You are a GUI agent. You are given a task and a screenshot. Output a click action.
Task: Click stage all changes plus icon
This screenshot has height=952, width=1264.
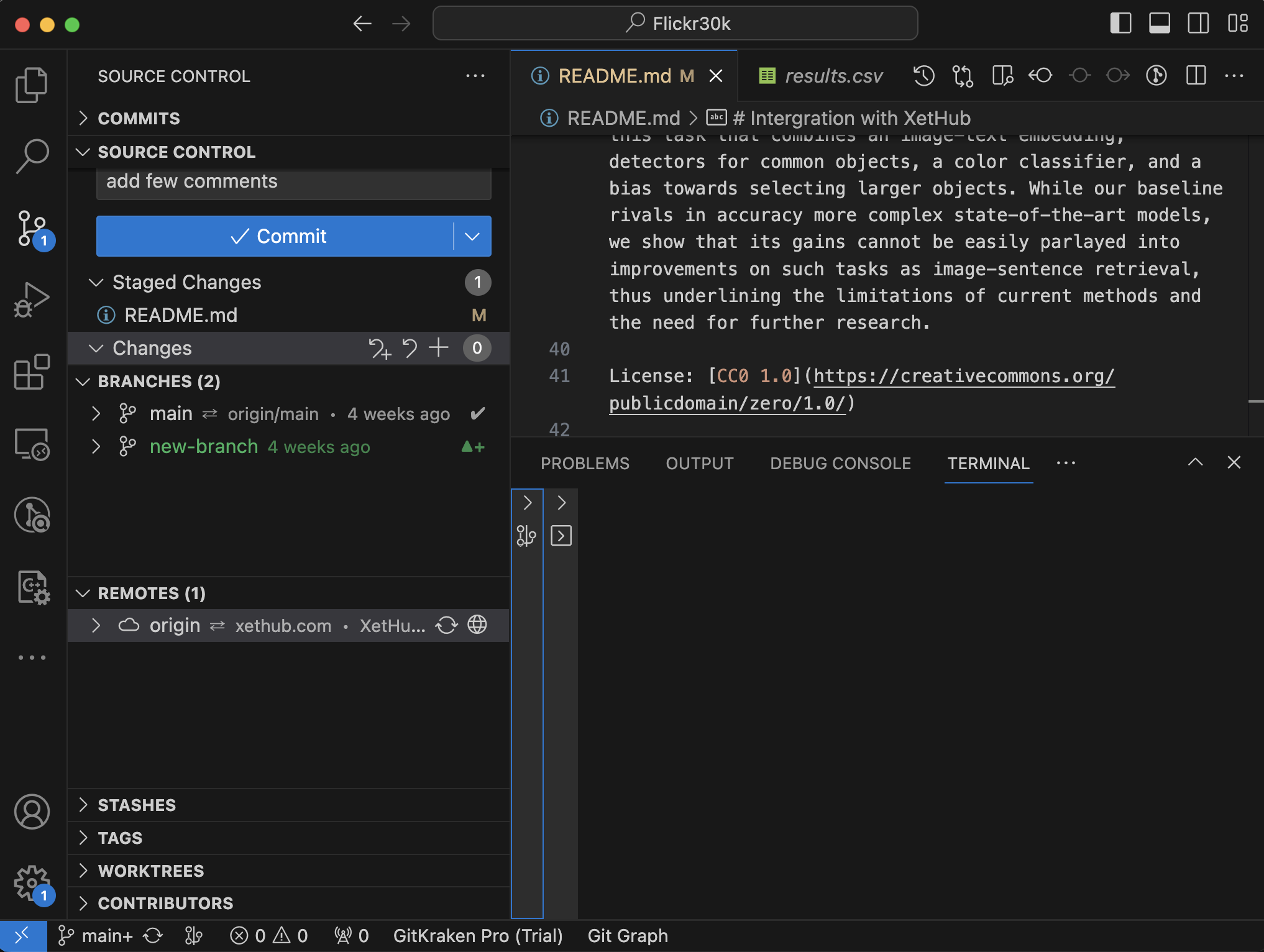(x=439, y=348)
